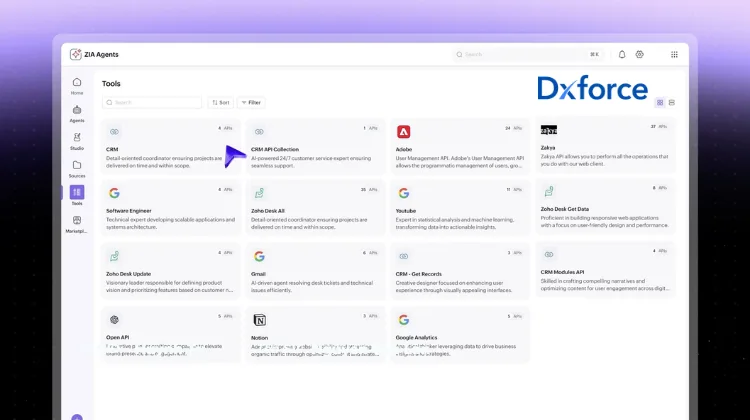Click the Zakya logo icon
The image size is (750, 420).
(x=549, y=130)
